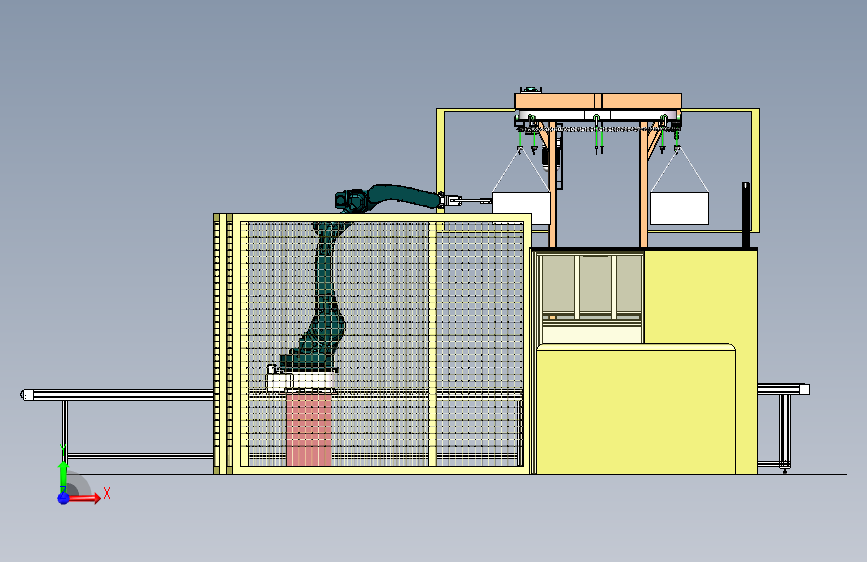Select the large yellow cabinet front panel
867x562 pixels.
coord(636,409)
